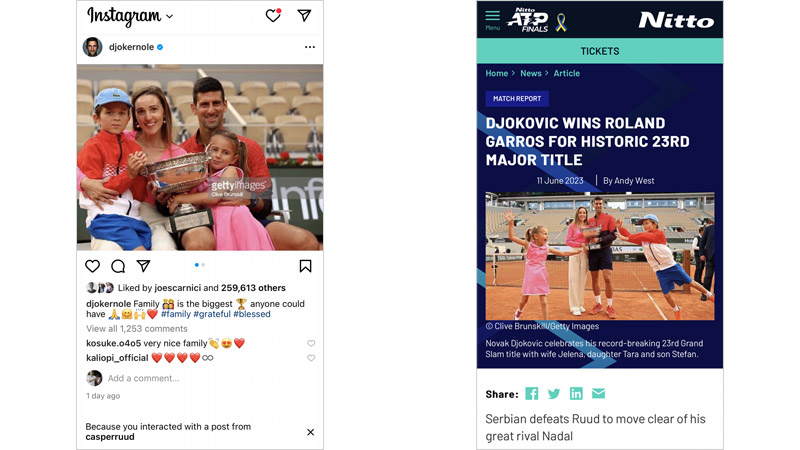Open the #family hashtag
800x450 pixels.
[x=176, y=314]
